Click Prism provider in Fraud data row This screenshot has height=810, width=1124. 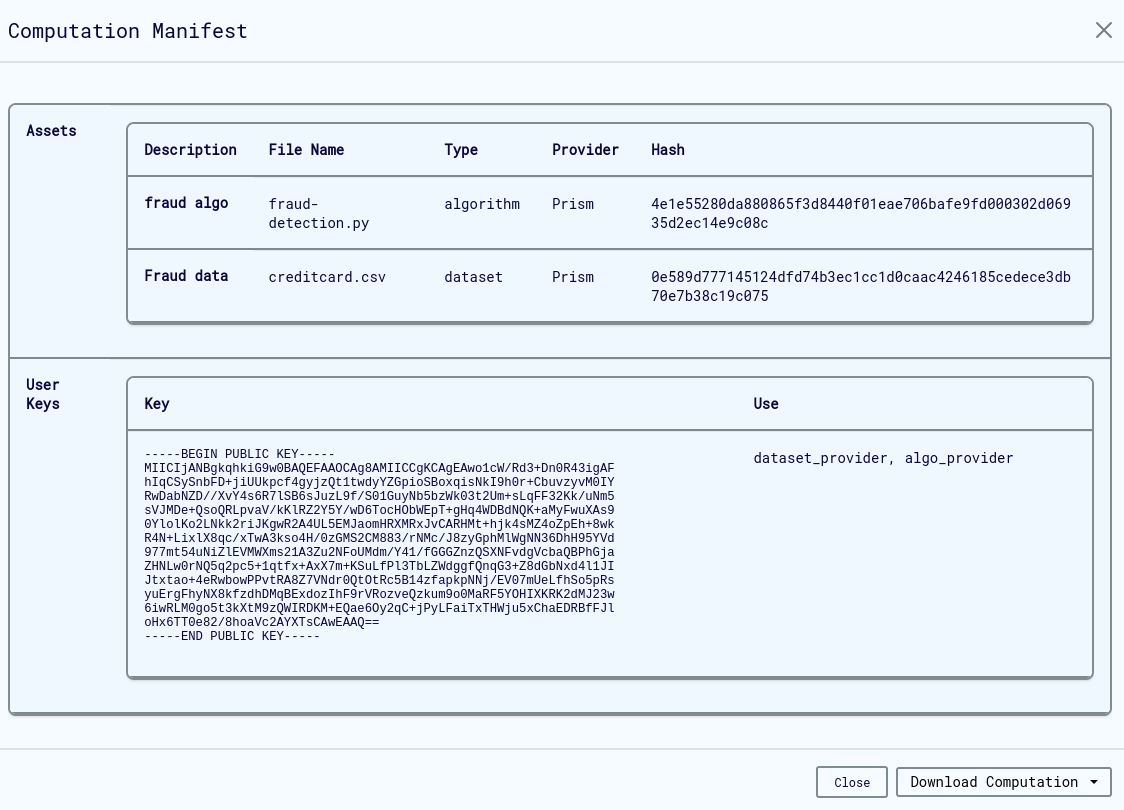[573, 277]
